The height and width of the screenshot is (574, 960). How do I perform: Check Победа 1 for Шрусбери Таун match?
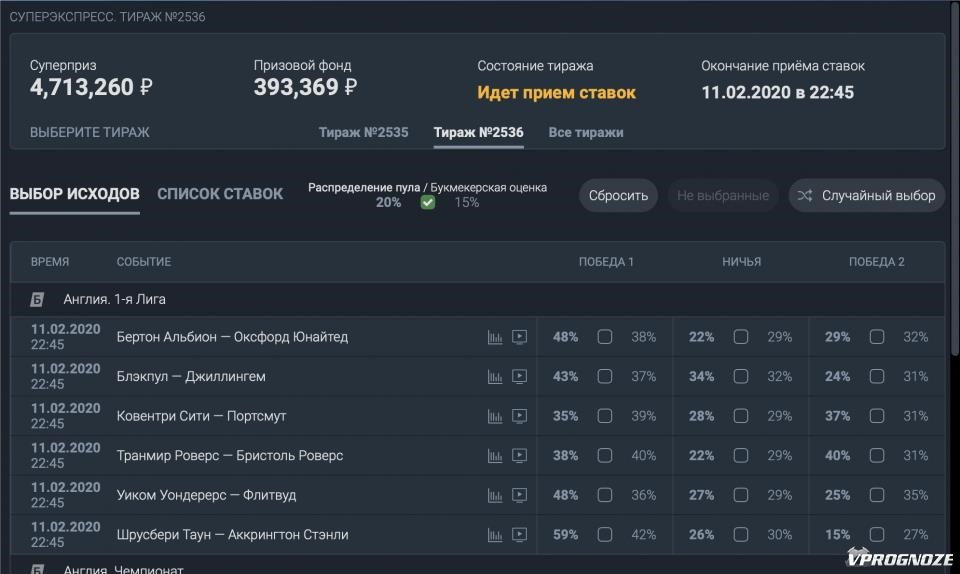coord(605,535)
